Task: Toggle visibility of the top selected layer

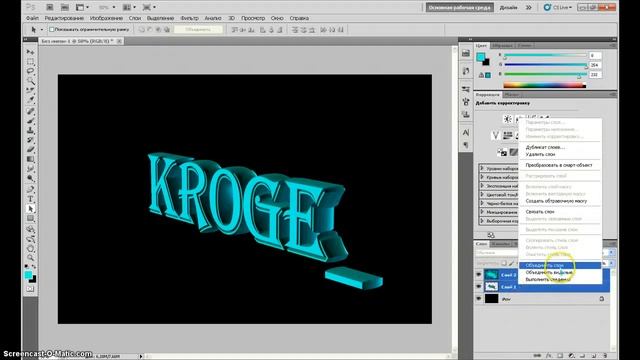Action: 479,275
